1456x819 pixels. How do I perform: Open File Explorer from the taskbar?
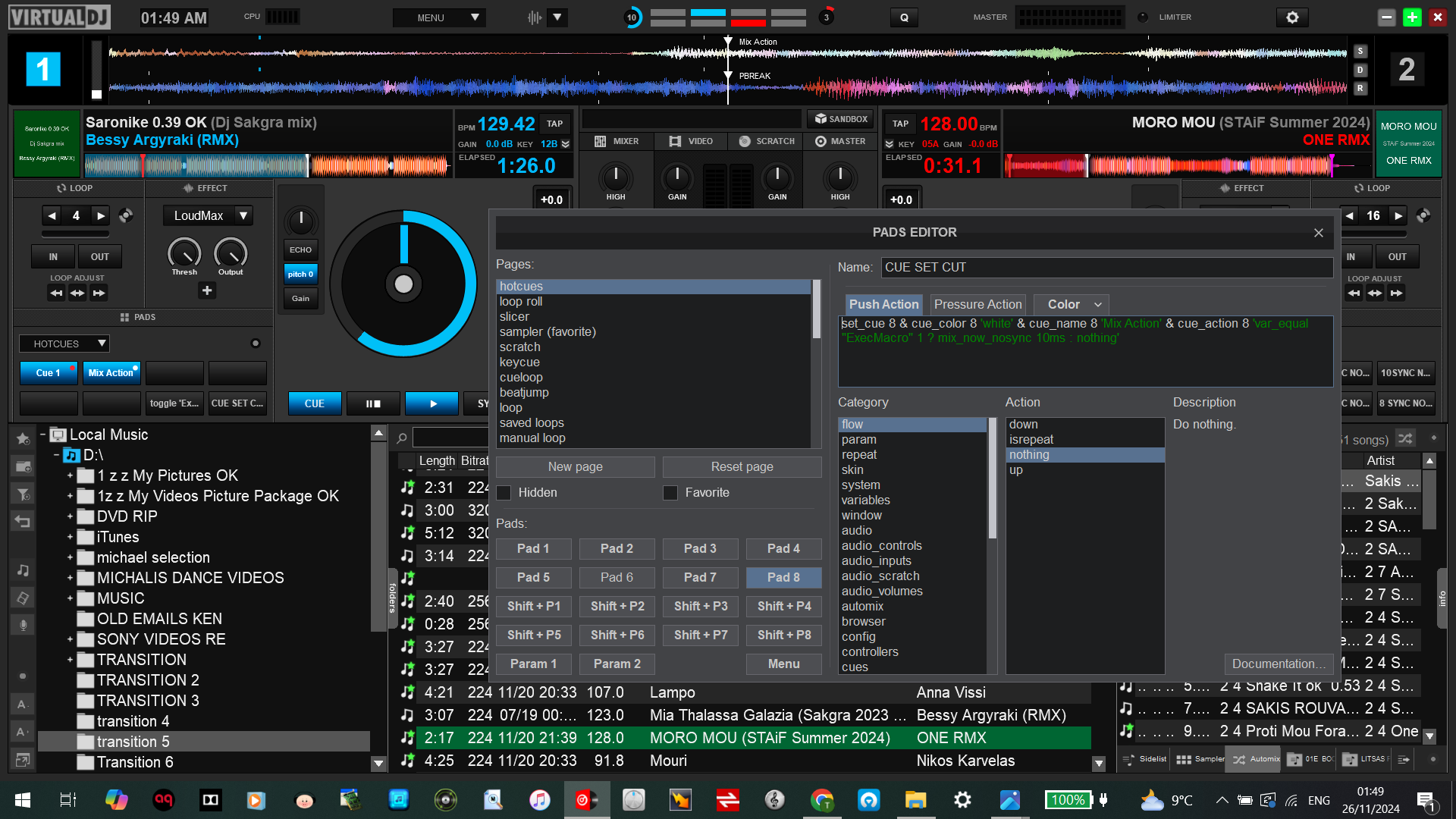tap(915, 800)
